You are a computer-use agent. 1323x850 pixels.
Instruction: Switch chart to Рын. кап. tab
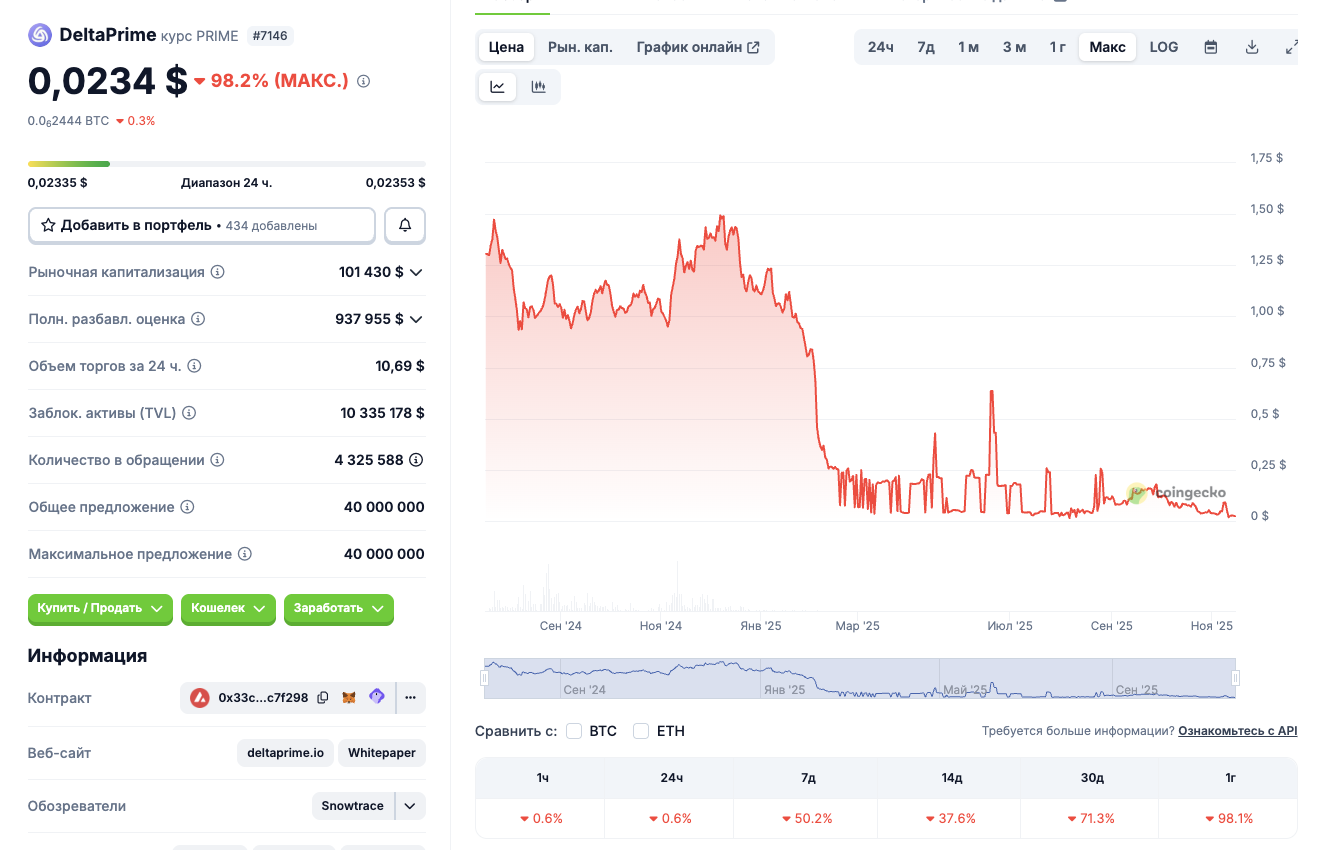coord(580,47)
